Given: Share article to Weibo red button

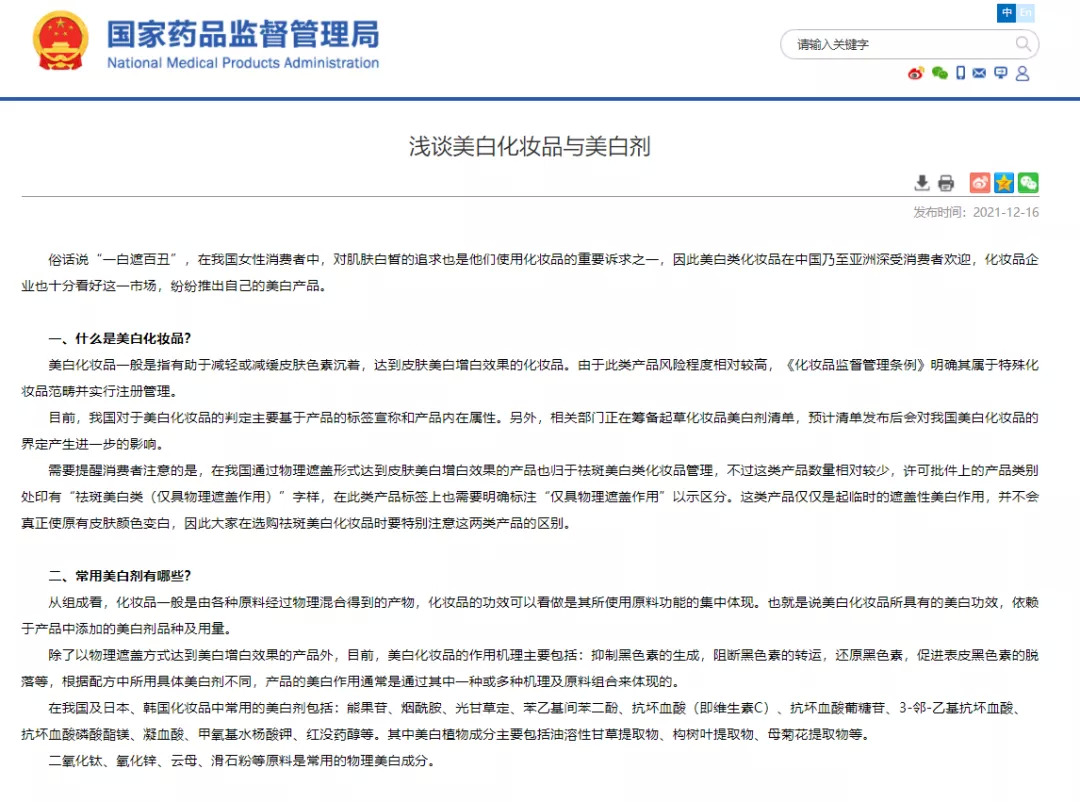Looking at the screenshot, I should pyautogui.click(x=979, y=183).
